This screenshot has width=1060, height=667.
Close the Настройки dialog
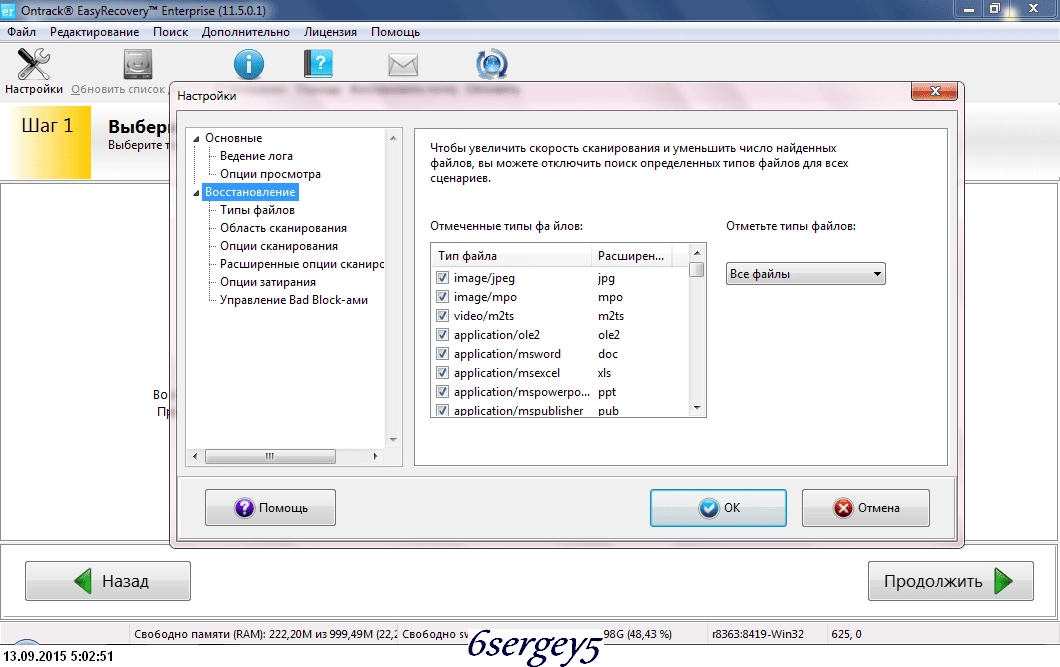coord(934,91)
